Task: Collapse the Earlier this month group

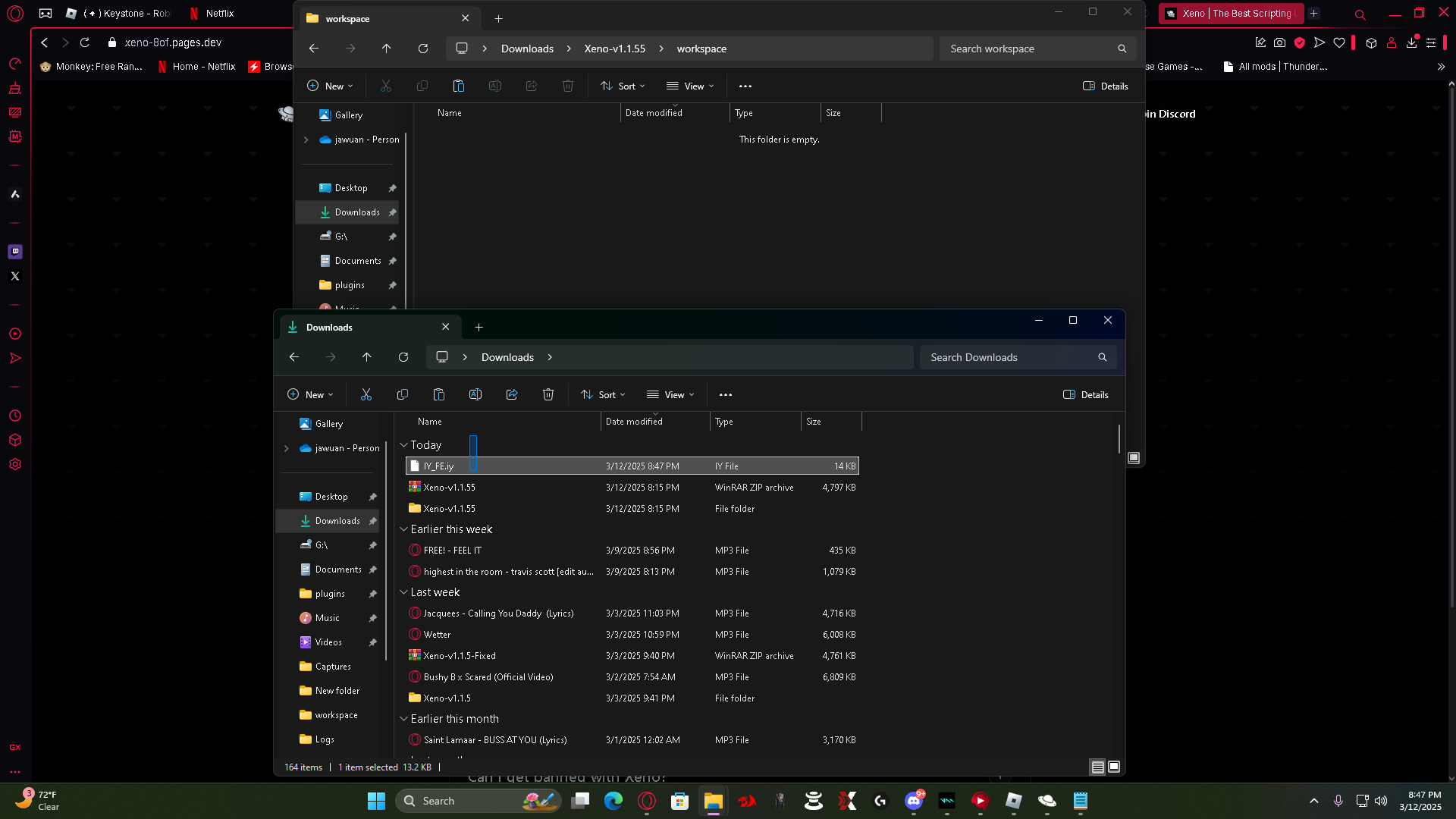Action: 403,719
